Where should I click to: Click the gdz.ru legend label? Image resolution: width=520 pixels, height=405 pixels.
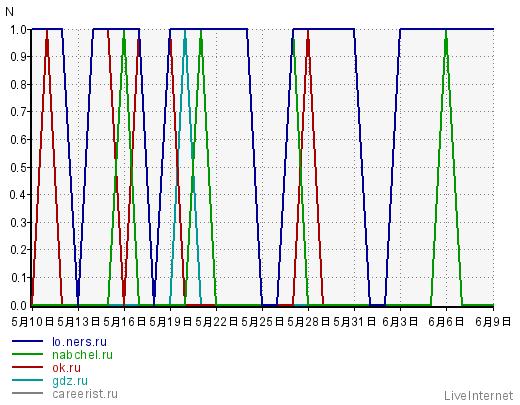coord(70,381)
